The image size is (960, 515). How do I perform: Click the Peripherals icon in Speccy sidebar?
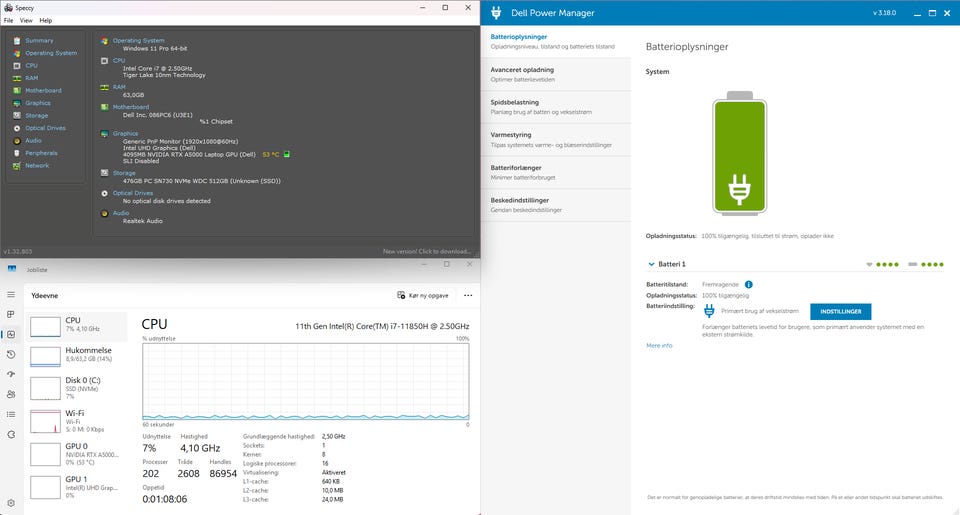tap(17, 153)
